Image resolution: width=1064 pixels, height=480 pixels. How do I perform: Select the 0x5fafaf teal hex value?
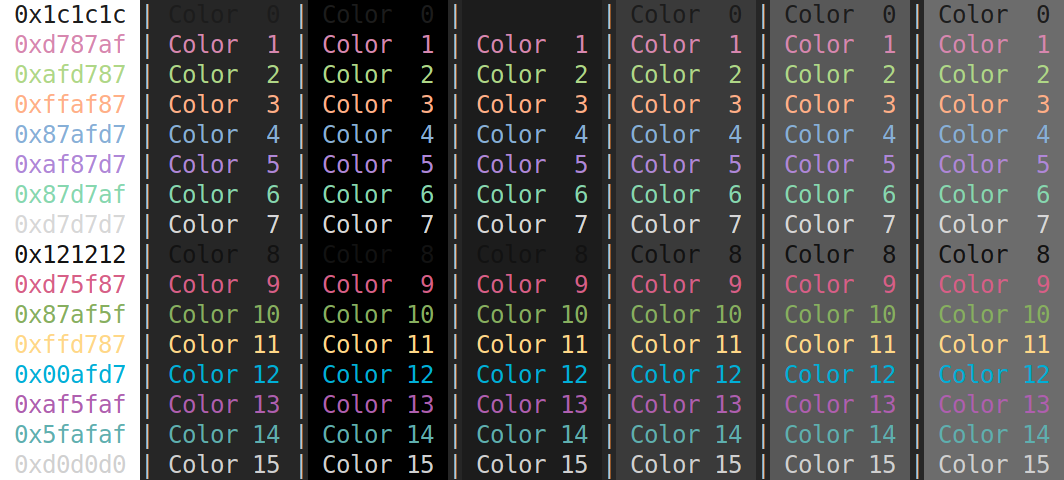pos(70,435)
